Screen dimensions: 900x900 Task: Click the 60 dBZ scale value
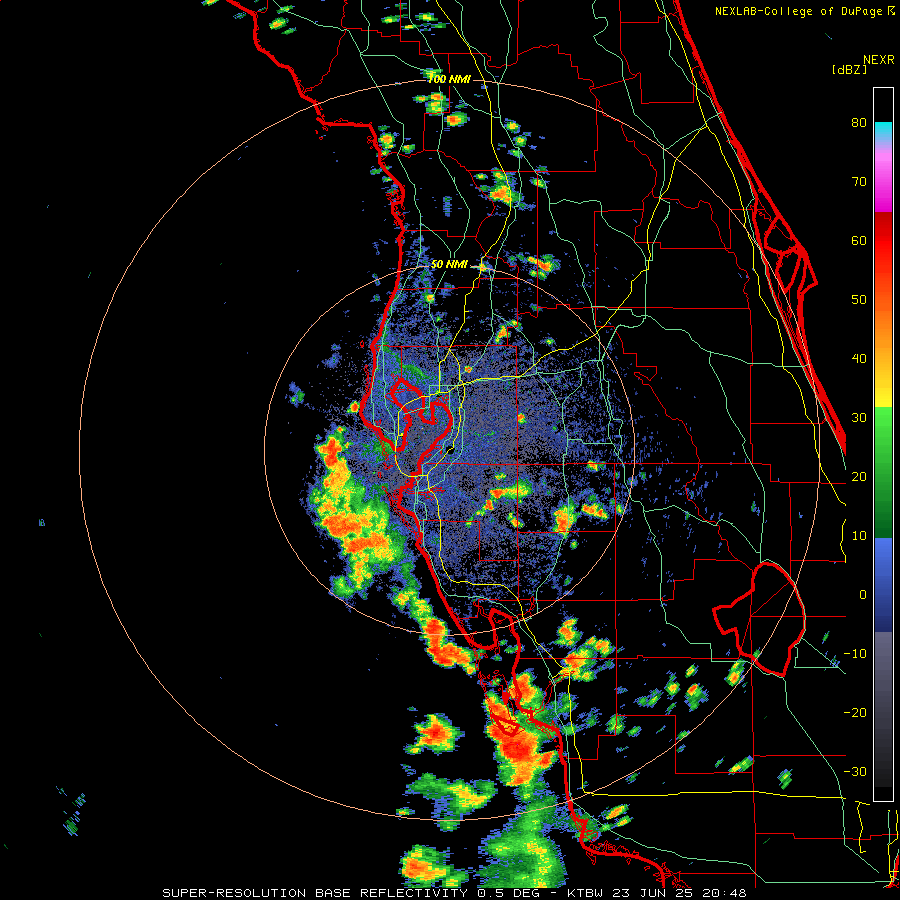(x=859, y=240)
